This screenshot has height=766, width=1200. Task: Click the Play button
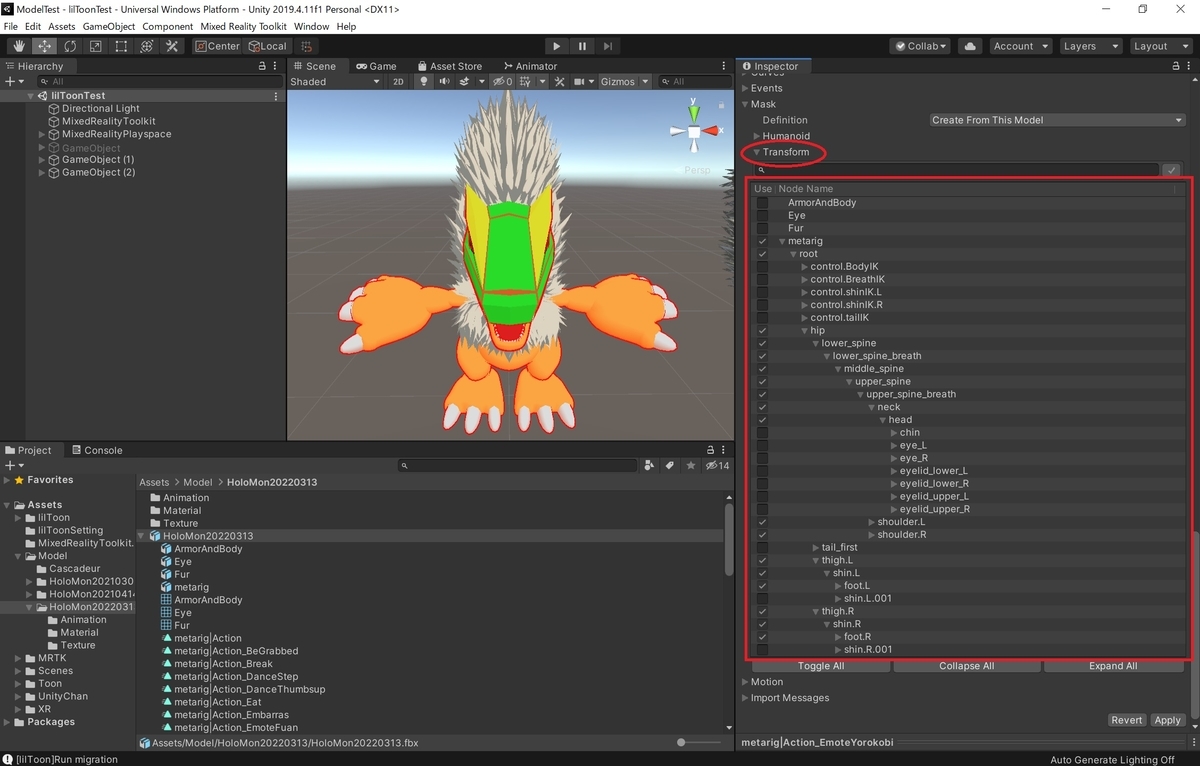pyautogui.click(x=557, y=46)
